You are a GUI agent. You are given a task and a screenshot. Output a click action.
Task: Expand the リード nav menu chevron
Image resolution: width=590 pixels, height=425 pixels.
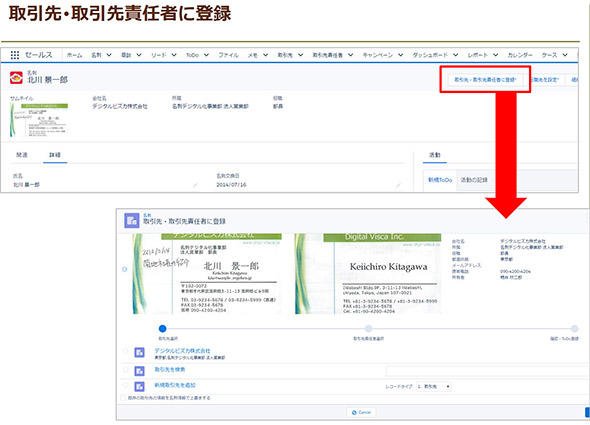[174, 55]
